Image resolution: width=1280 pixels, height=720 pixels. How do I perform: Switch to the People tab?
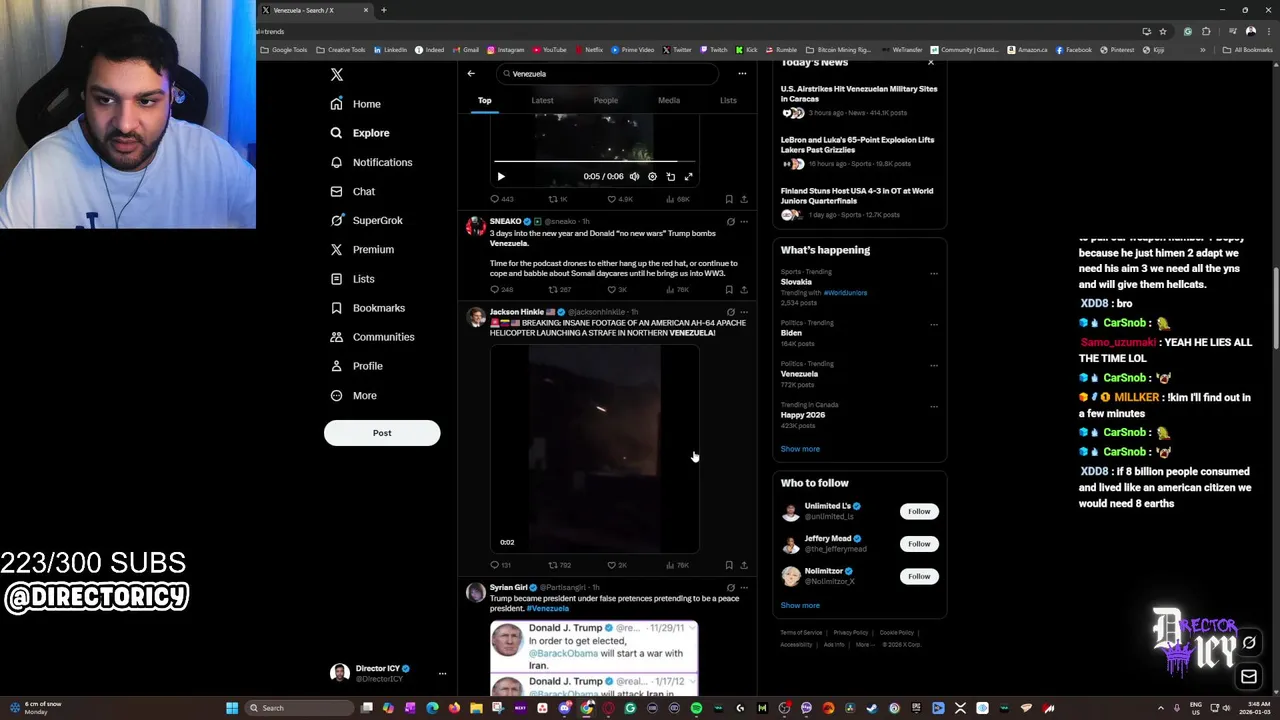click(x=605, y=100)
